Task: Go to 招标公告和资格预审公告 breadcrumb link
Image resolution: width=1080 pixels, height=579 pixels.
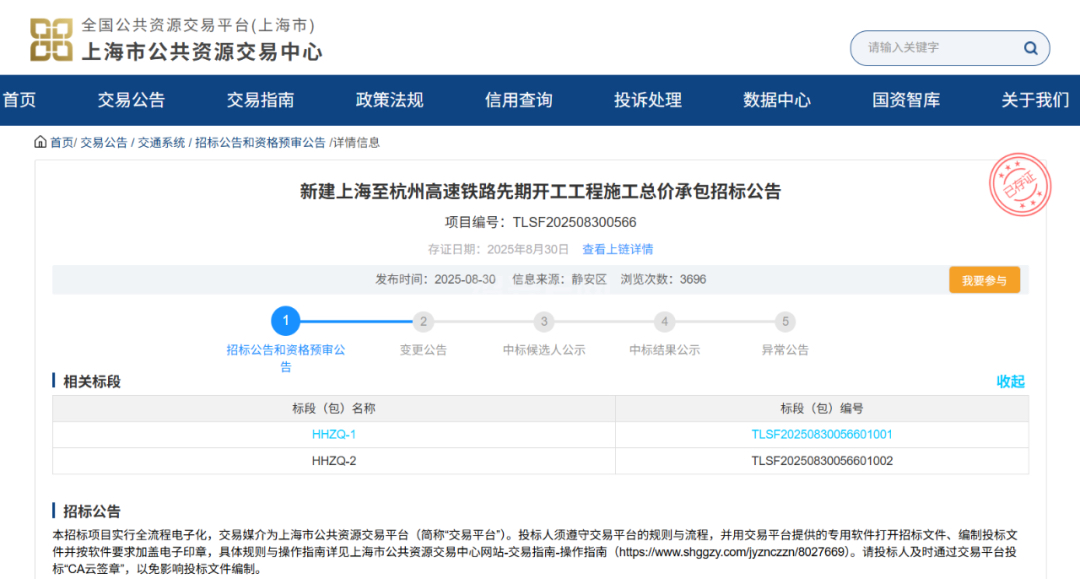Action: pos(260,143)
